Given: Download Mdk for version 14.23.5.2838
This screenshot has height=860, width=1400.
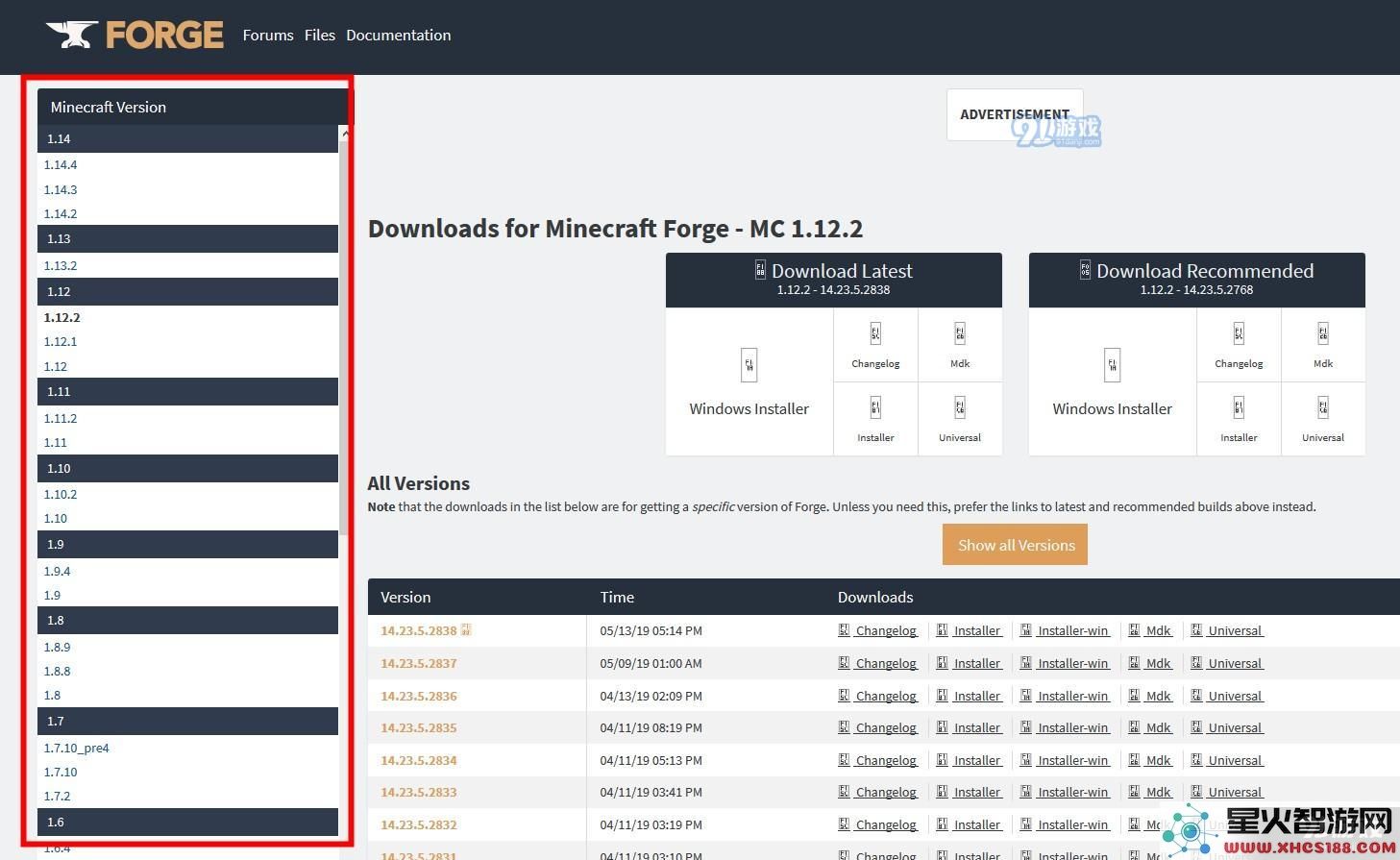Looking at the screenshot, I should click(1151, 630).
